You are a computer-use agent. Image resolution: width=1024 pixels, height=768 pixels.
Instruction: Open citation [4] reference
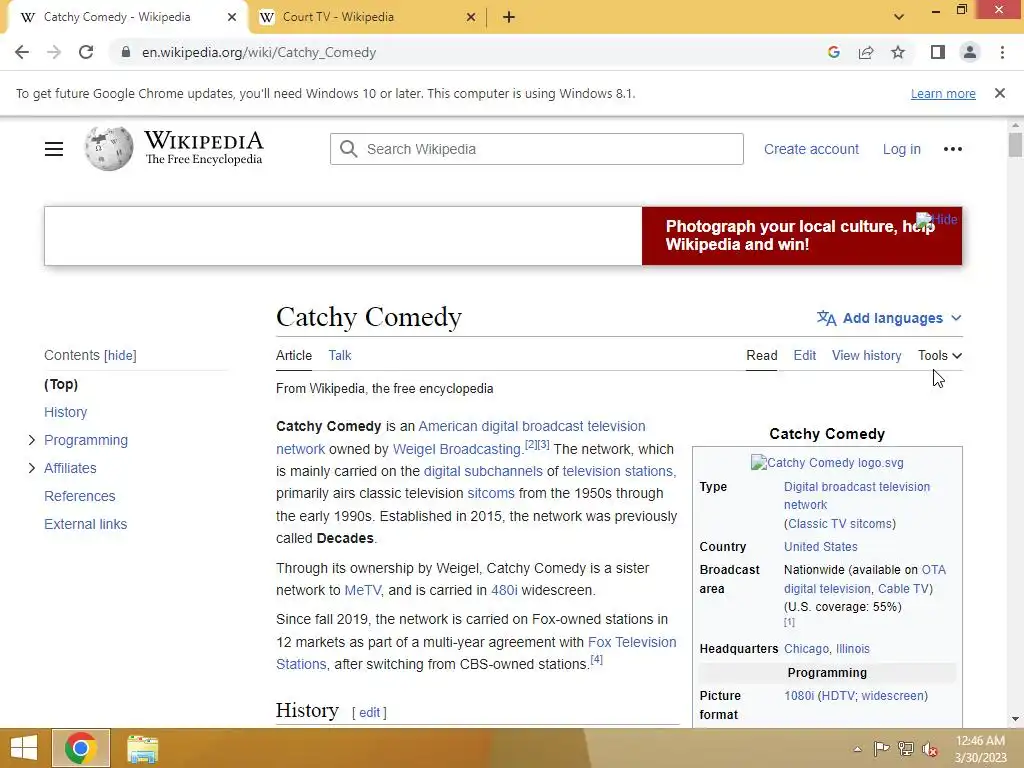(596, 660)
